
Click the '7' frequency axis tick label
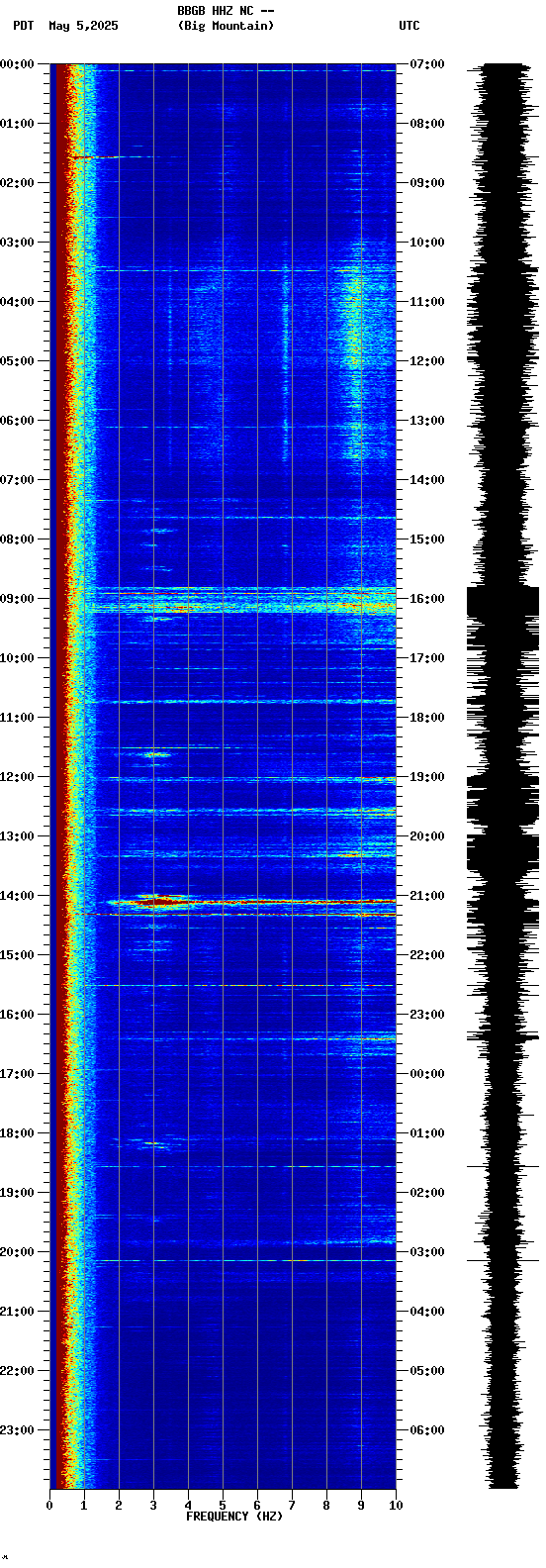(x=292, y=1506)
